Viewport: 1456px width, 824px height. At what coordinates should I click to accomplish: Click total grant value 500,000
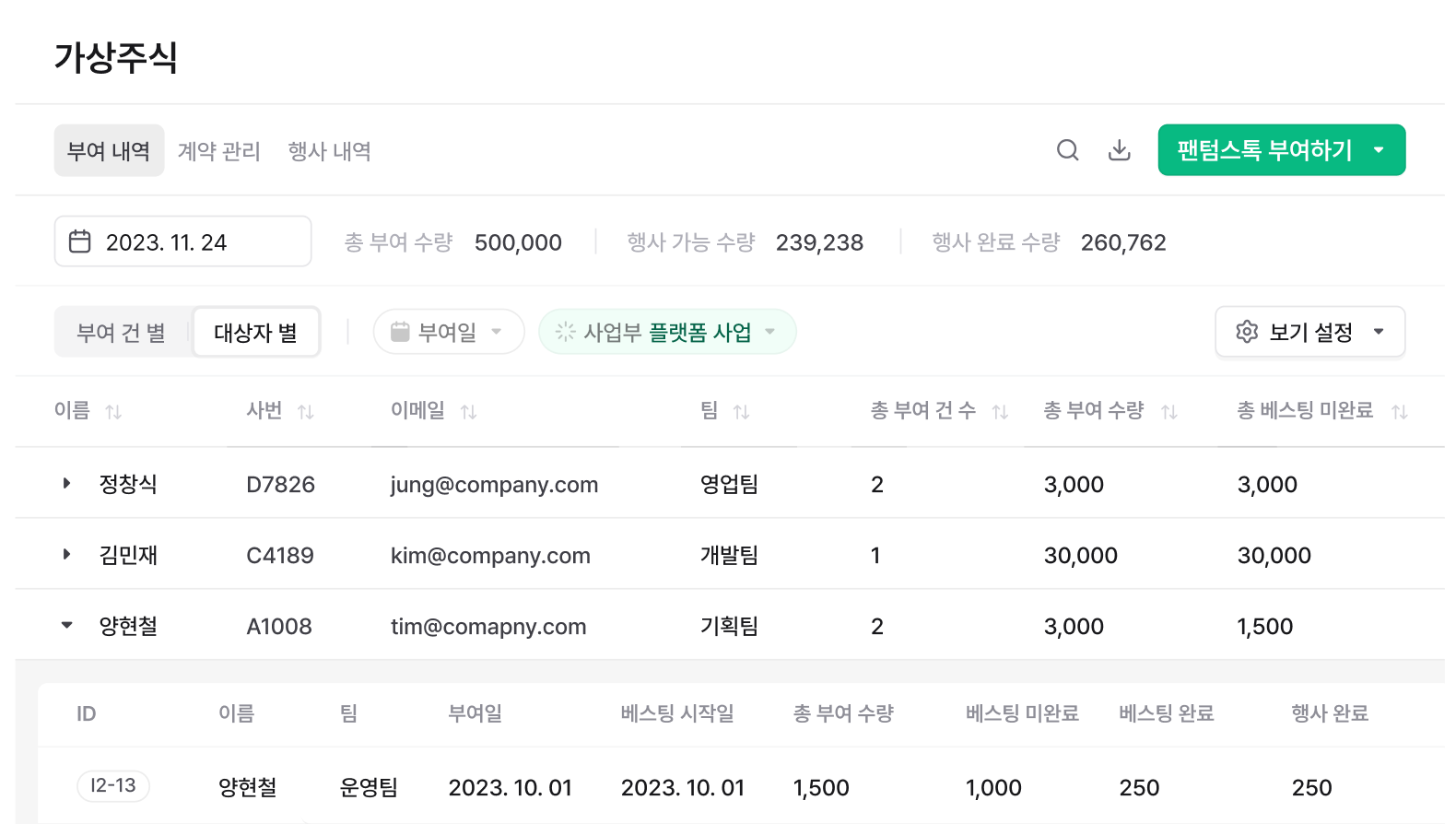point(518,242)
